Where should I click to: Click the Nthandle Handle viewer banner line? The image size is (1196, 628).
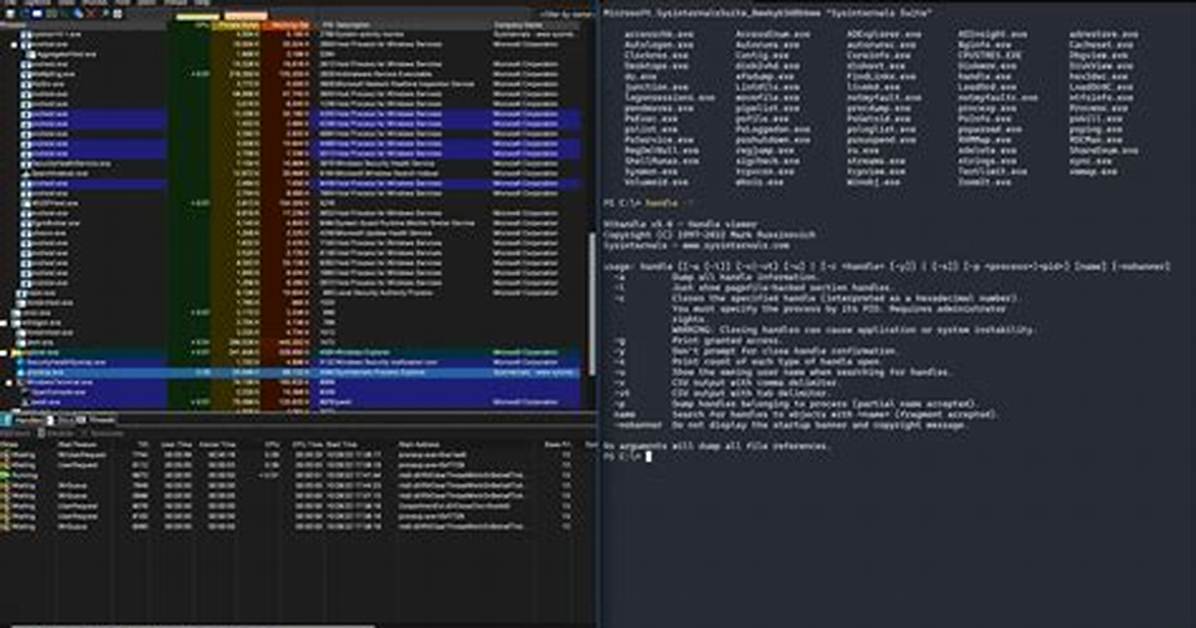point(680,224)
